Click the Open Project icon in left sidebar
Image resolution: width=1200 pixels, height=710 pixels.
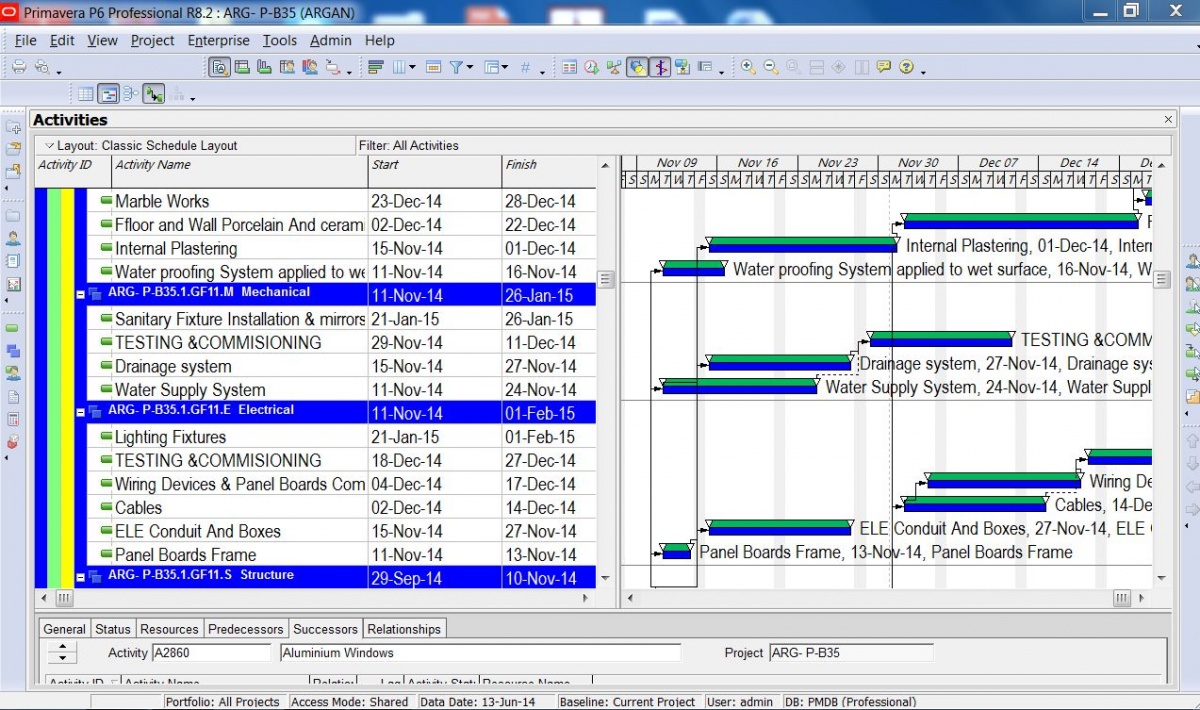click(x=13, y=148)
